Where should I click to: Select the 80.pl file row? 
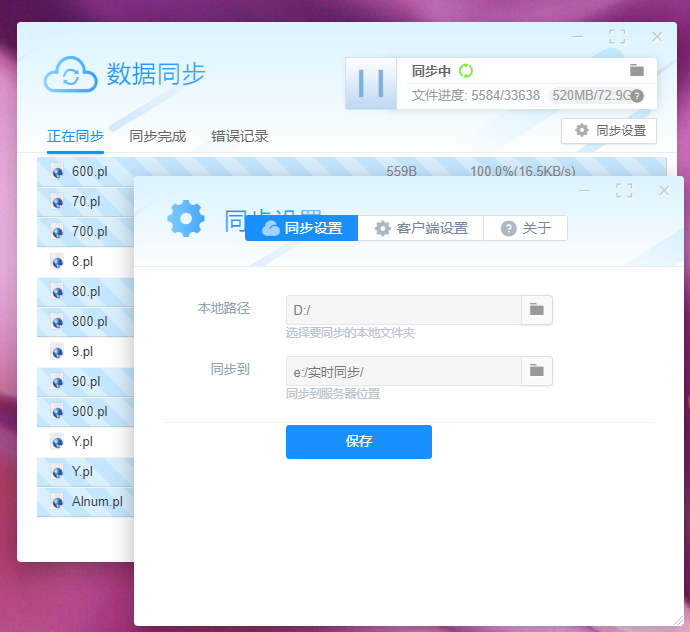(x=85, y=291)
